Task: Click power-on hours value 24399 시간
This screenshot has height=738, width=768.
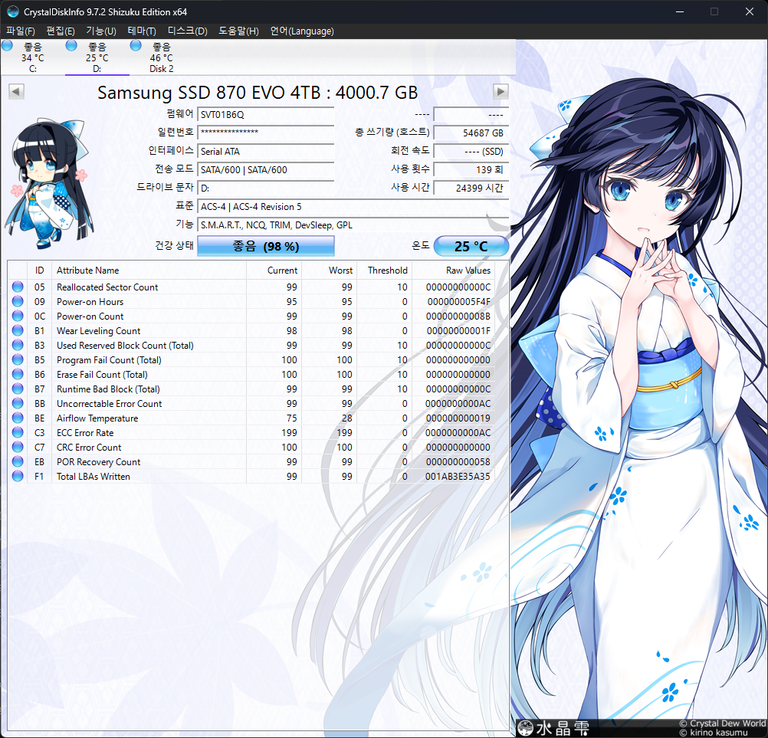Action: [471, 188]
